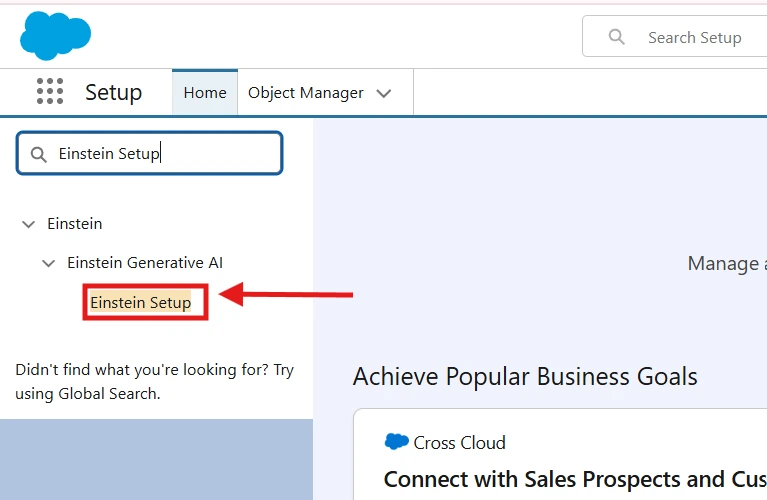The height and width of the screenshot is (500, 767).
Task: Open the Object Manager dropdown chevron
Action: [384, 93]
